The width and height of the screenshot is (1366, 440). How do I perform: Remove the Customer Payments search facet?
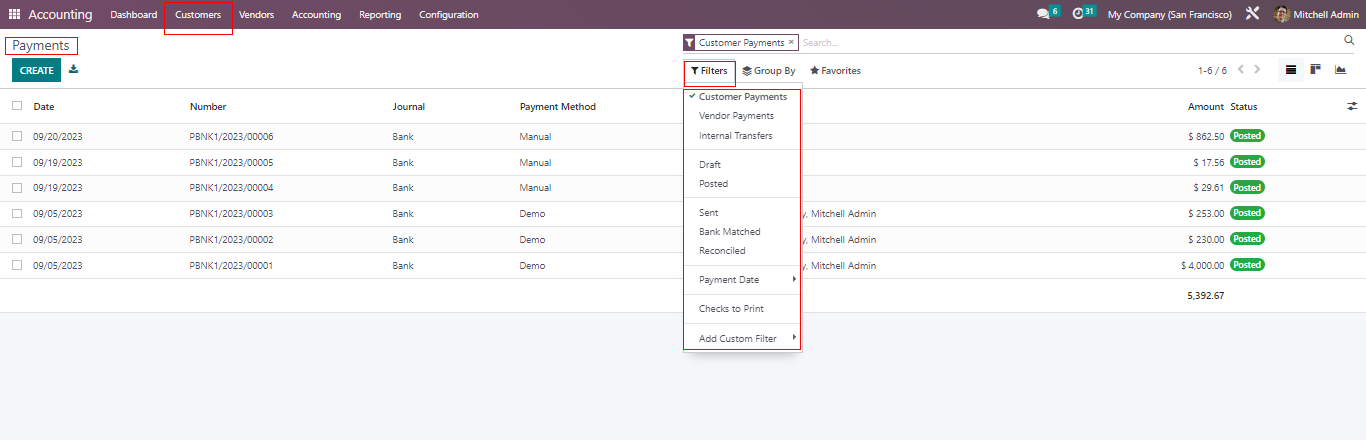[791, 42]
